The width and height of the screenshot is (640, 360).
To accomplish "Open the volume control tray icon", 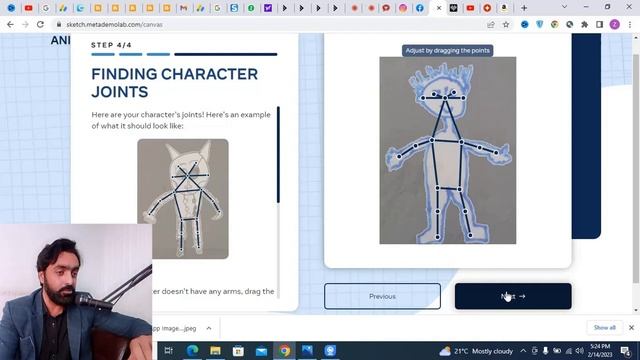I will pos(580,351).
